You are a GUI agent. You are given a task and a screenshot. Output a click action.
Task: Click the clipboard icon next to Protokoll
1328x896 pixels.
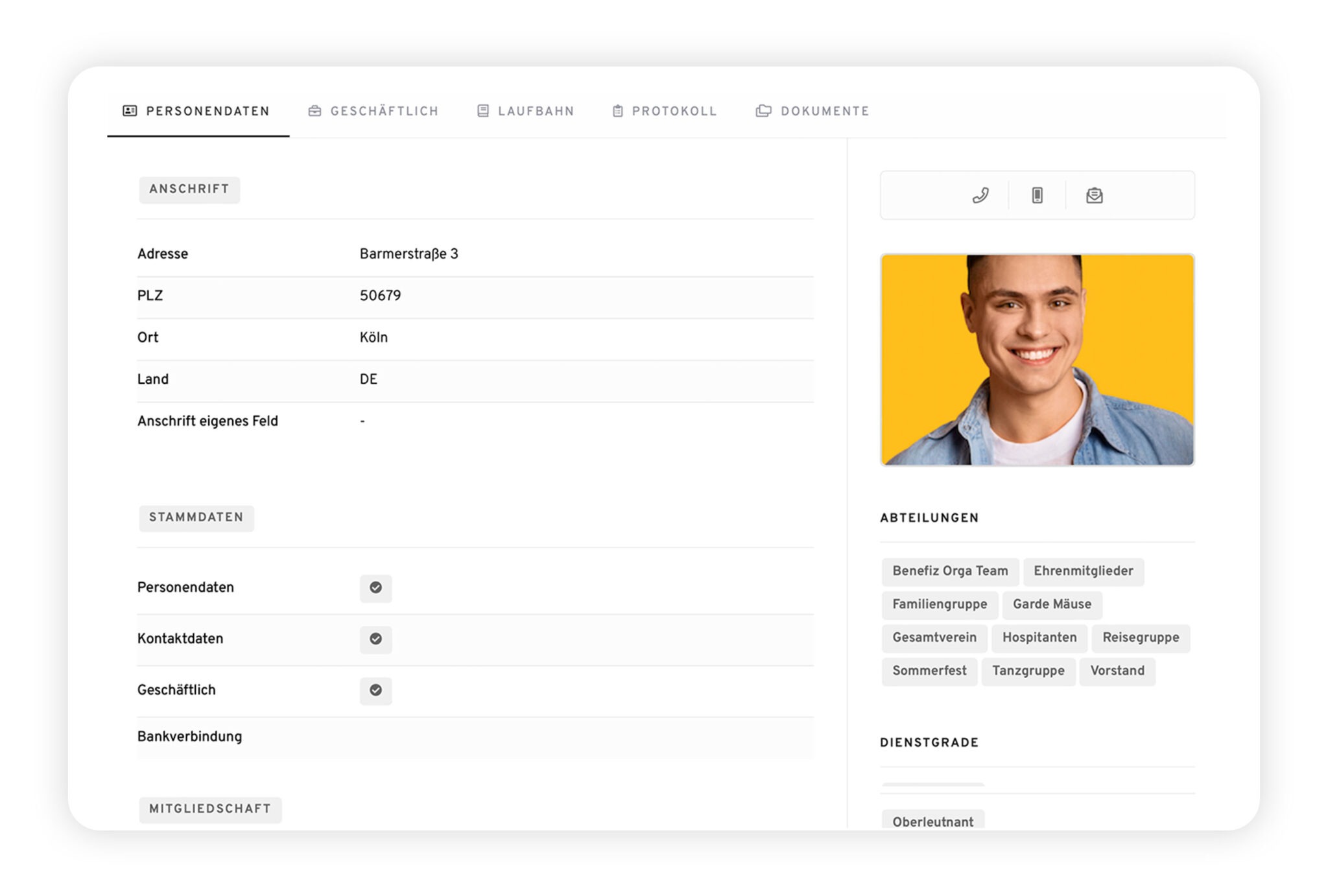[617, 110]
